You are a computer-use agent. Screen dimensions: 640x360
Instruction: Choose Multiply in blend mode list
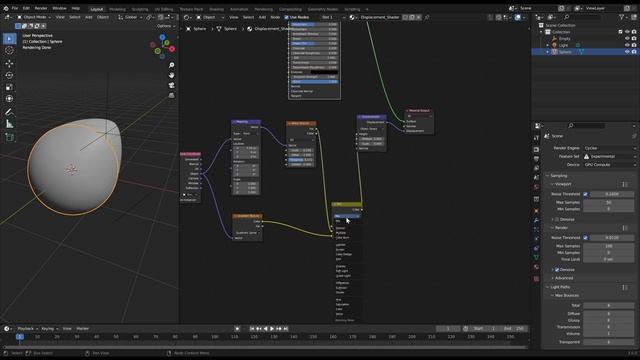340,233
